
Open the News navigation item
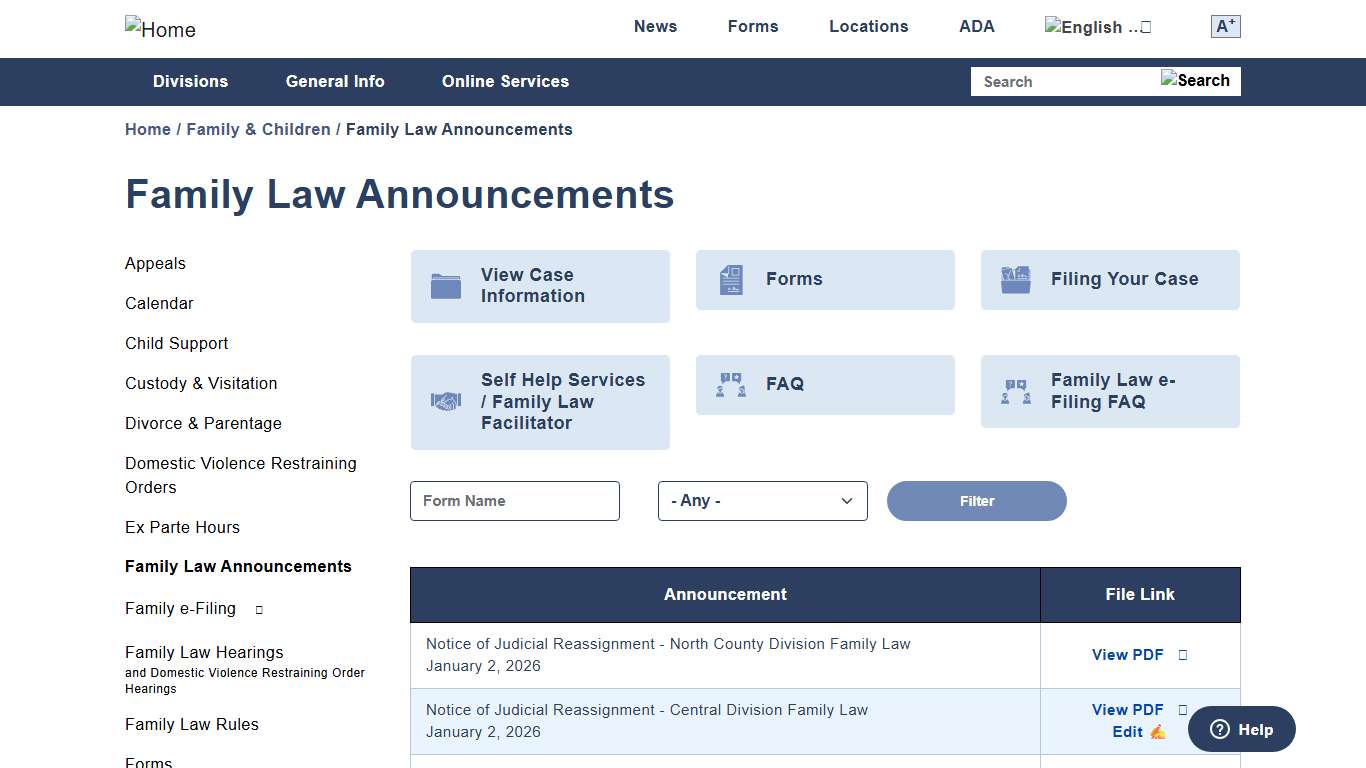(x=655, y=26)
